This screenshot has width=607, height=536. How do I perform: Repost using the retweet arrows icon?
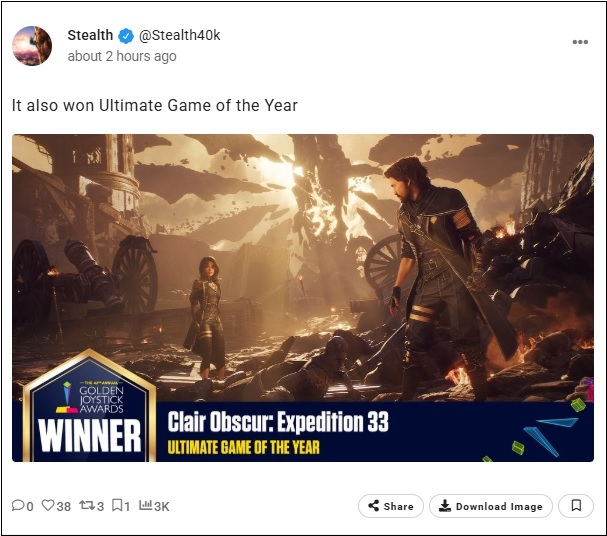[x=85, y=506]
